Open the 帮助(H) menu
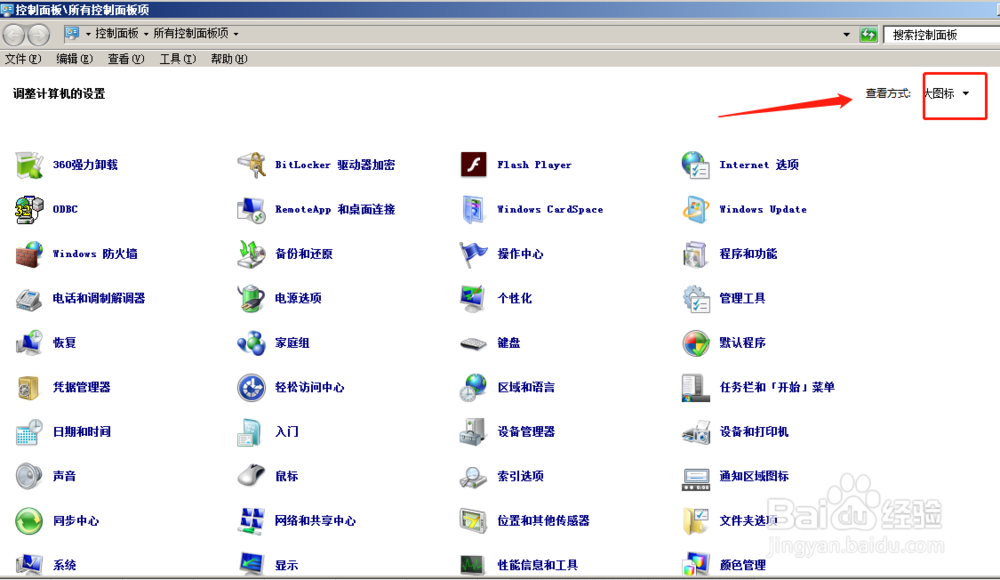Image resolution: width=1000 pixels, height=580 pixels. 229,59
